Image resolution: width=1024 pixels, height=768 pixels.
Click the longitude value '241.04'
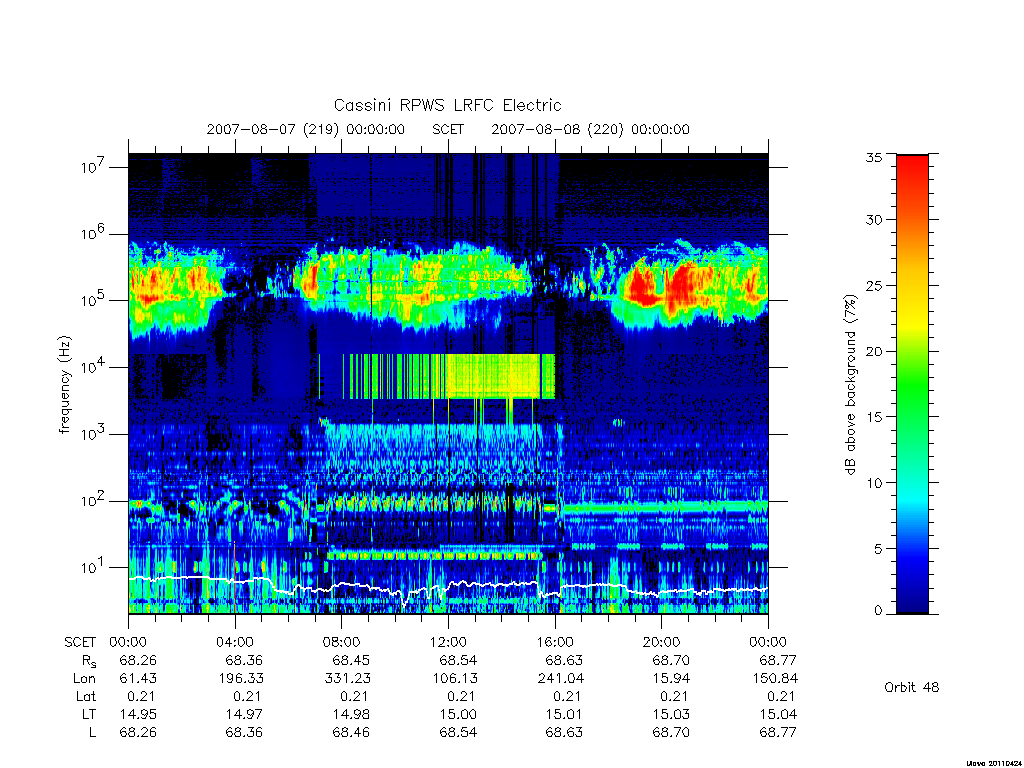(x=561, y=679)
